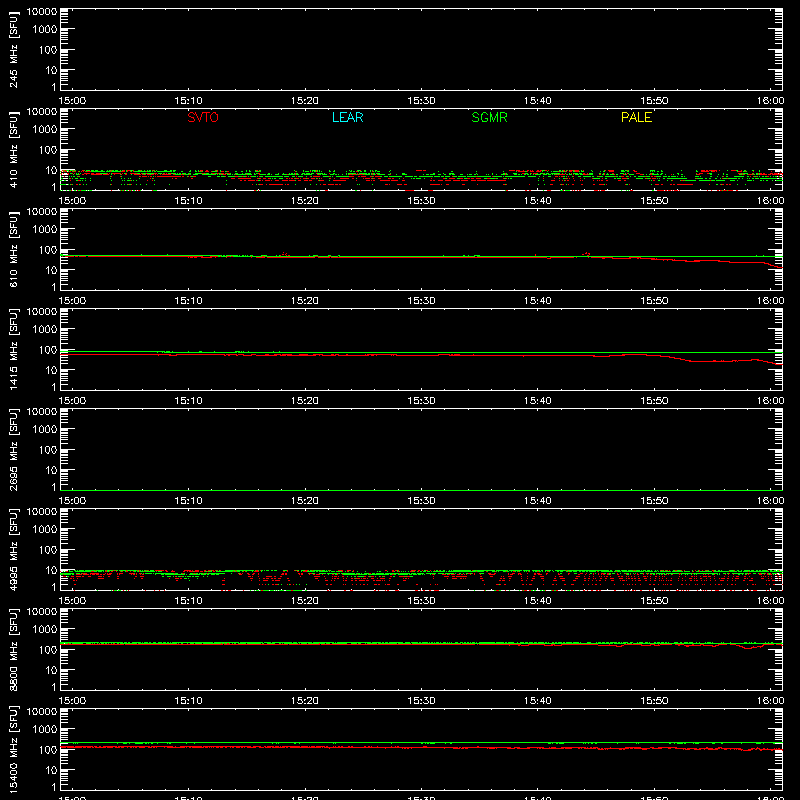Select 15:30 label under the 1415 MHz panel

[x=421, y=401]
